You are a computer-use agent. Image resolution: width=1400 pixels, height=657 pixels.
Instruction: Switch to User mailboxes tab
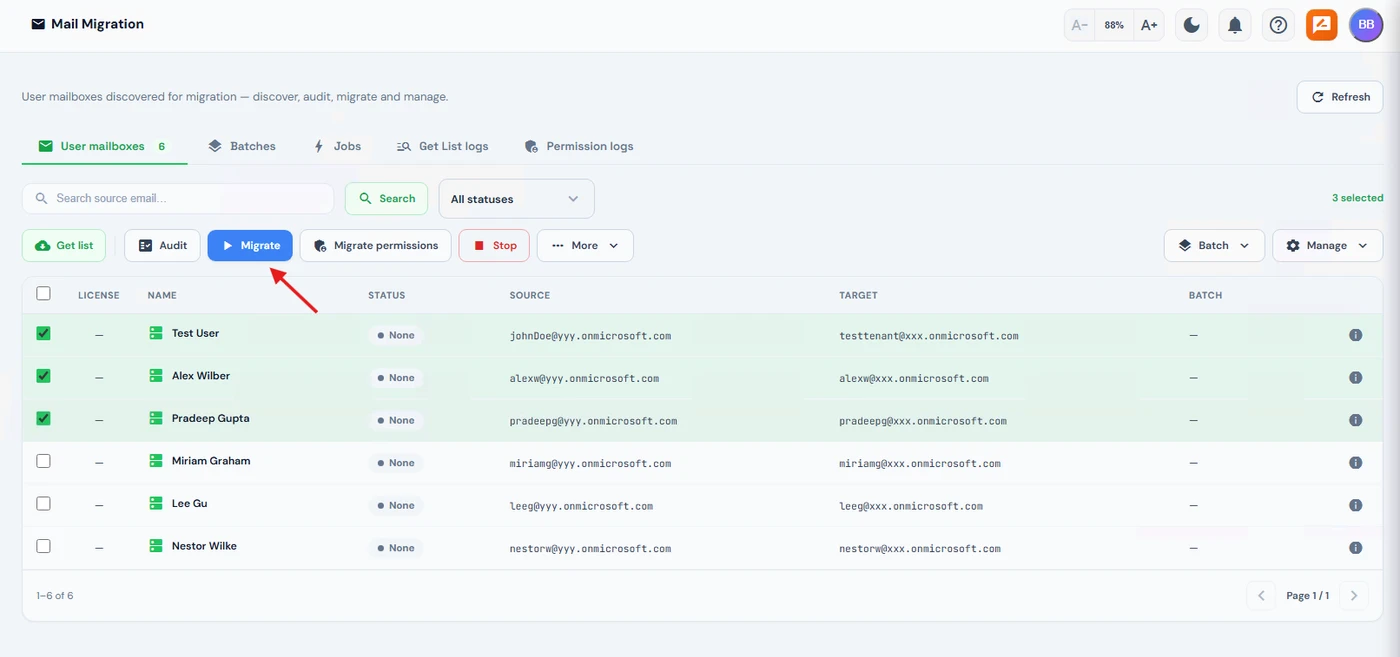coord(104,146)
